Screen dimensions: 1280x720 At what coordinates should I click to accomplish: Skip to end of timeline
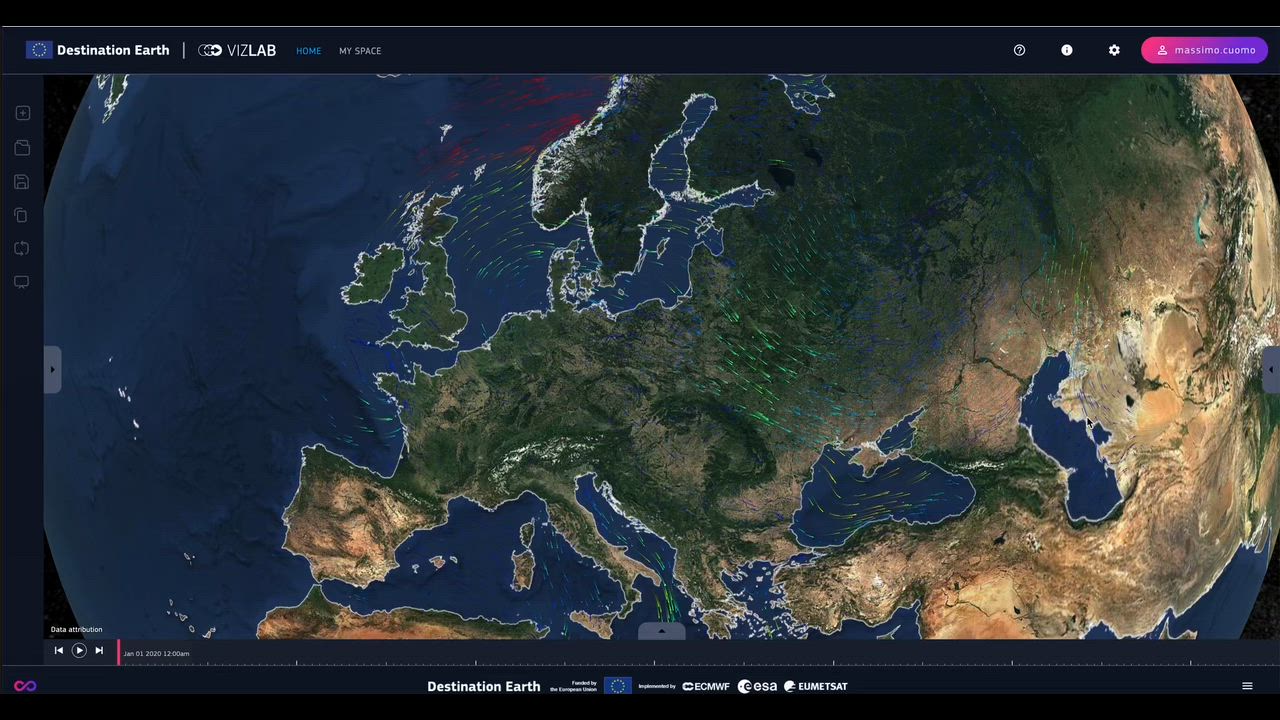click(x=99, y=651)
